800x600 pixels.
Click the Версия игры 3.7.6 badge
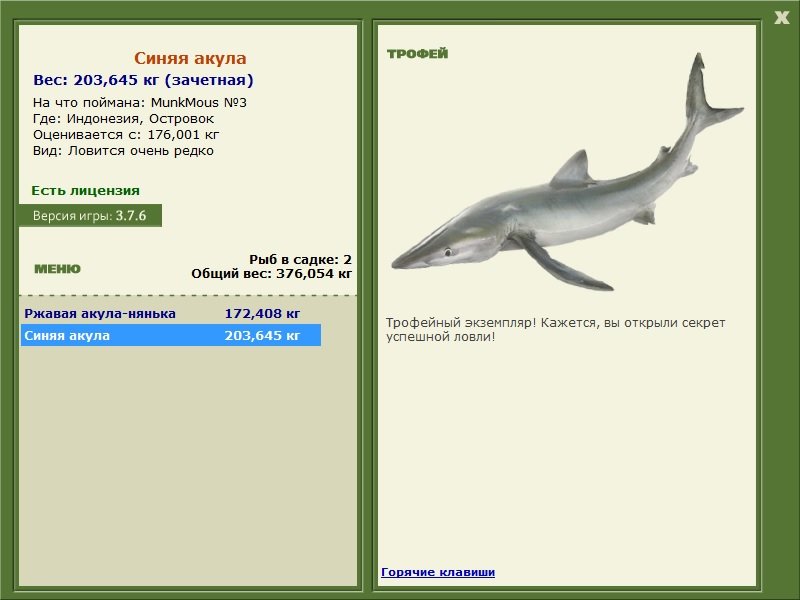[x=90, y=215]
